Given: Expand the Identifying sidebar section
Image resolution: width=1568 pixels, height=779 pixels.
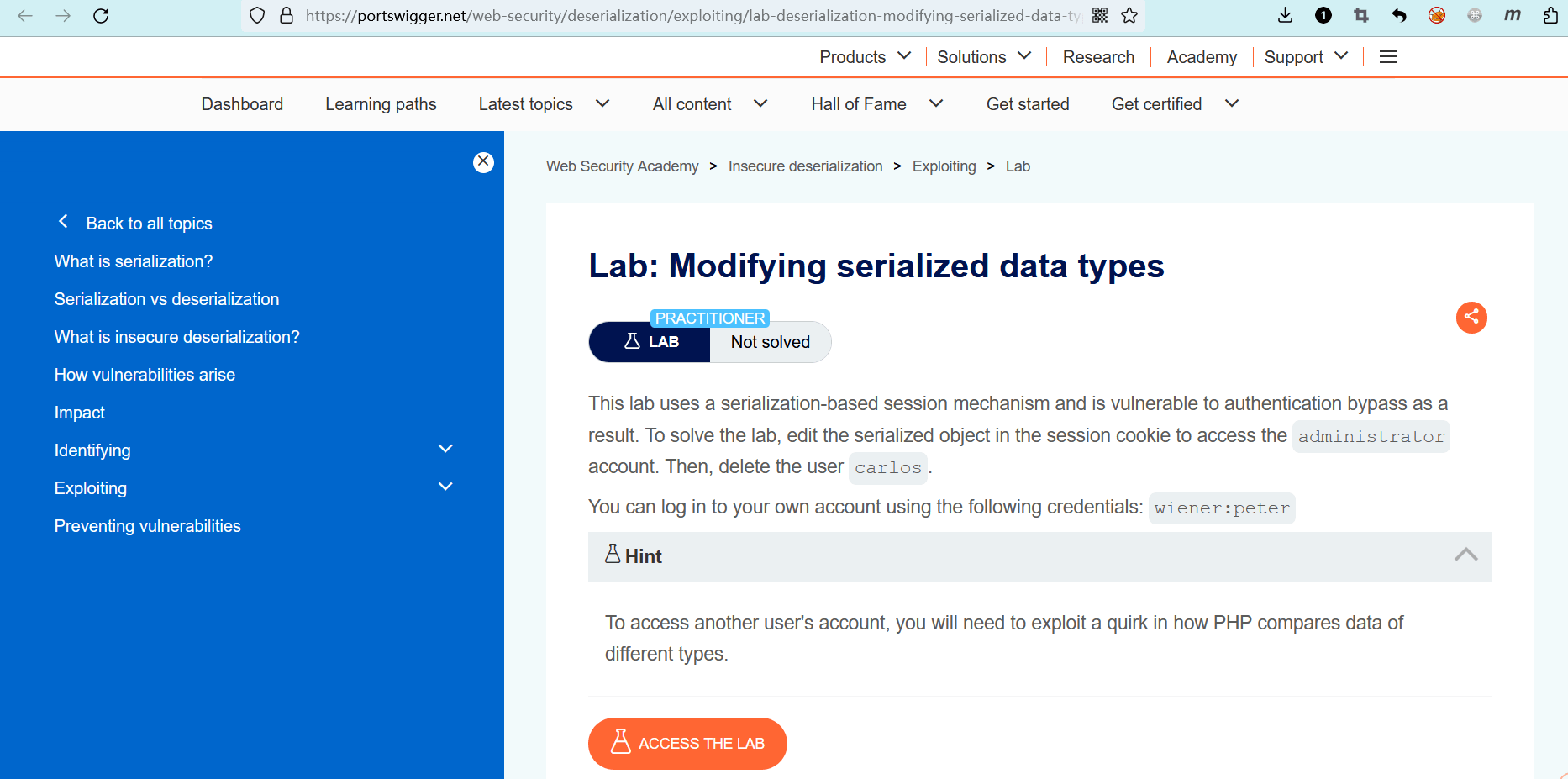Looking at the screenshot, I should tap(445, 450).
